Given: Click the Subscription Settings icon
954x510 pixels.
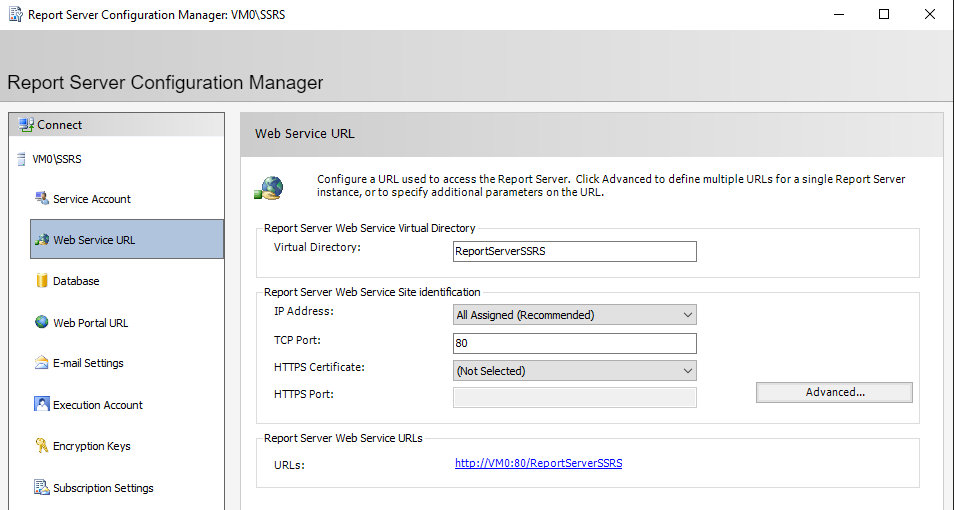Looking at the screenshot, I should [41, 487].
